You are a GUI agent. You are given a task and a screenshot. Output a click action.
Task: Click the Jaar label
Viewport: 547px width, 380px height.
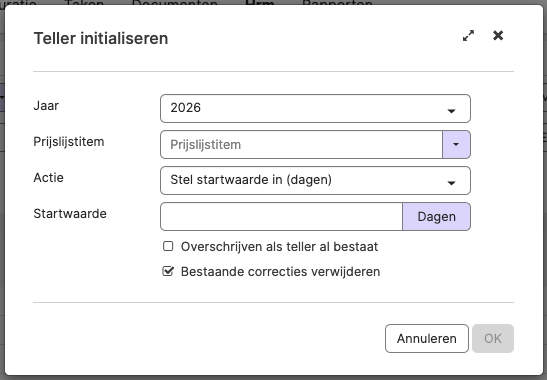click(46, 105)
